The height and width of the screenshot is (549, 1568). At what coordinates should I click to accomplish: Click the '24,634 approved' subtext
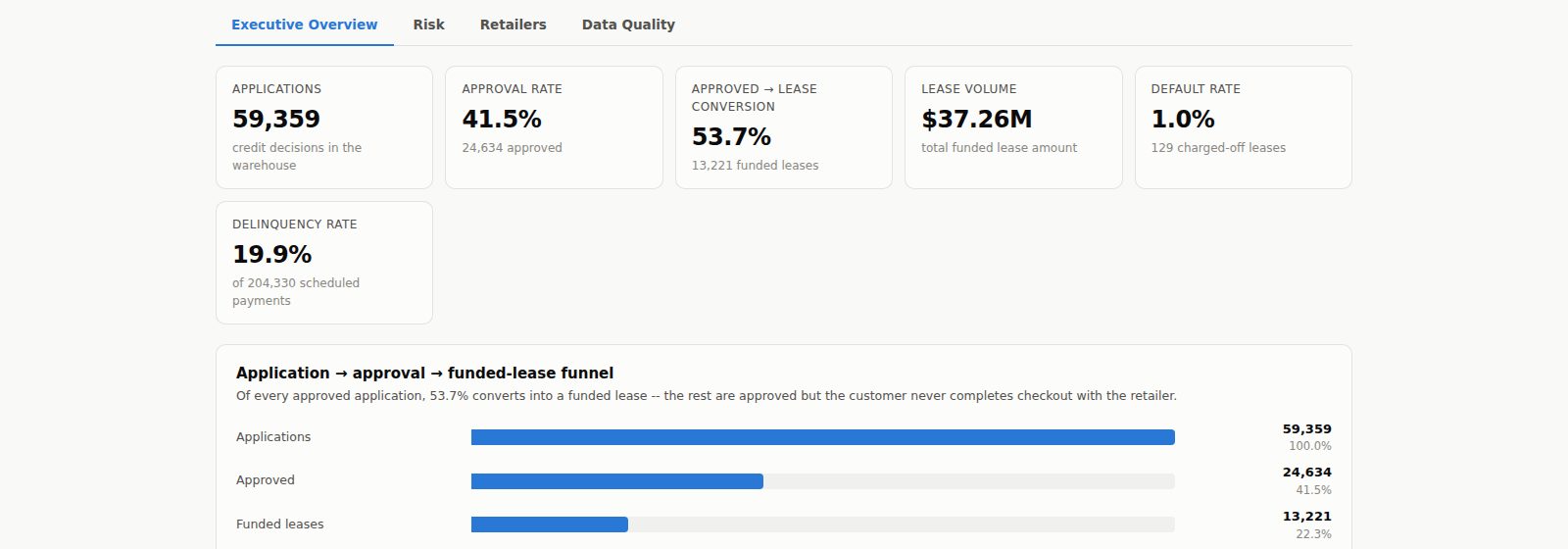tap(512, 148)
